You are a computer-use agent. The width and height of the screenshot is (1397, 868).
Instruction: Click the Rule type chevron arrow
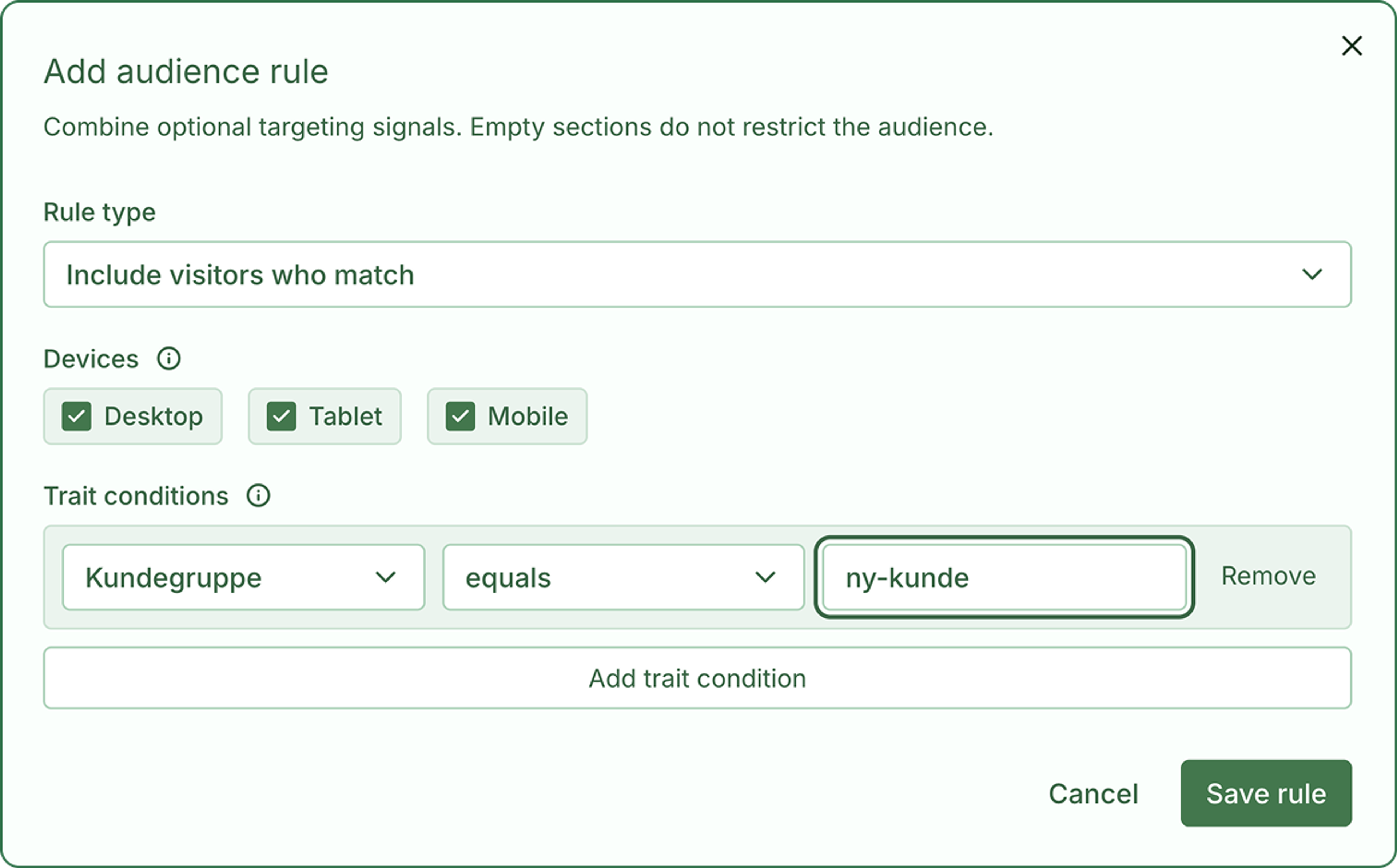1312,275
